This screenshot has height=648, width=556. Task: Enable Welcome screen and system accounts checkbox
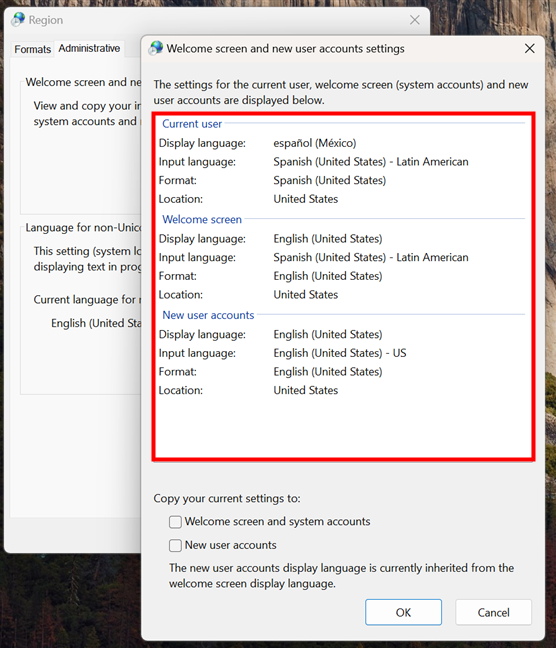[x=175, y=522]
